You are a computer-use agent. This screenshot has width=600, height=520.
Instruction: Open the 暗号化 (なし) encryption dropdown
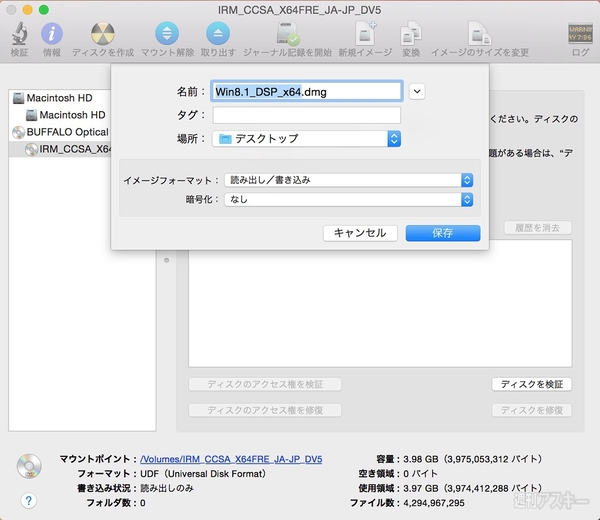point(349,199)
